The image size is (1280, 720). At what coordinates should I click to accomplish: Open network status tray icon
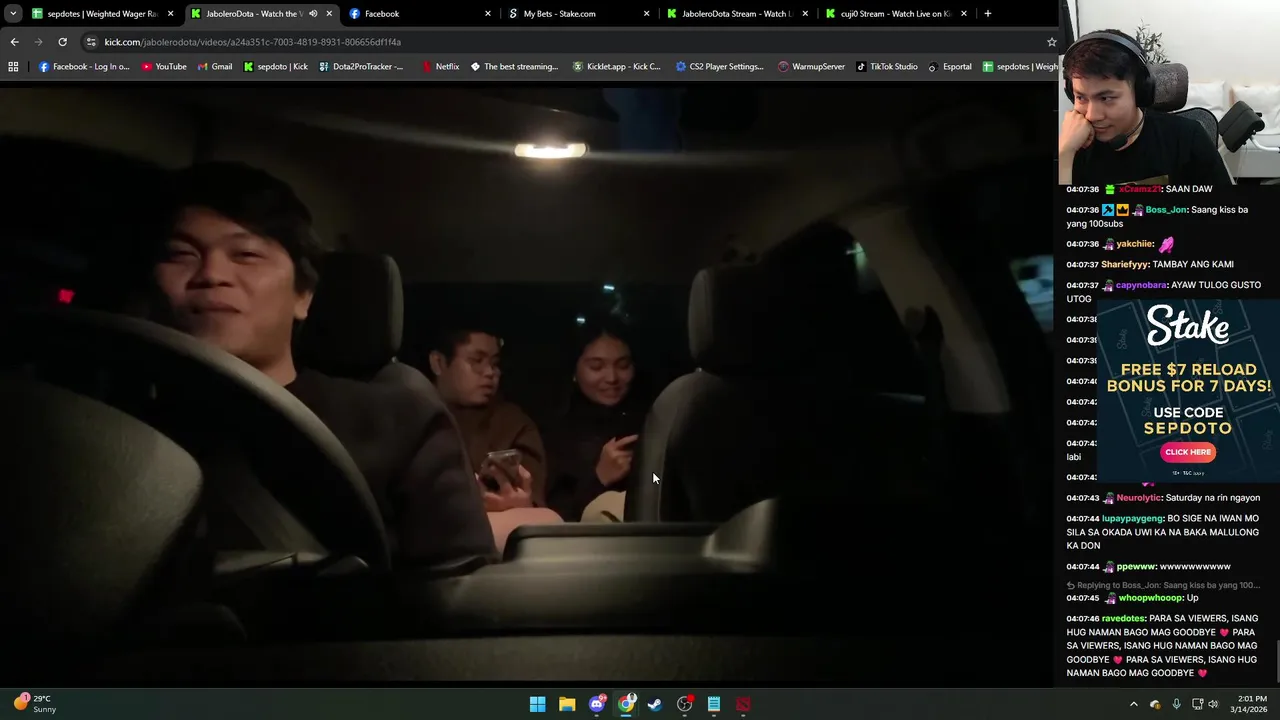click(x=1197, y=704)
